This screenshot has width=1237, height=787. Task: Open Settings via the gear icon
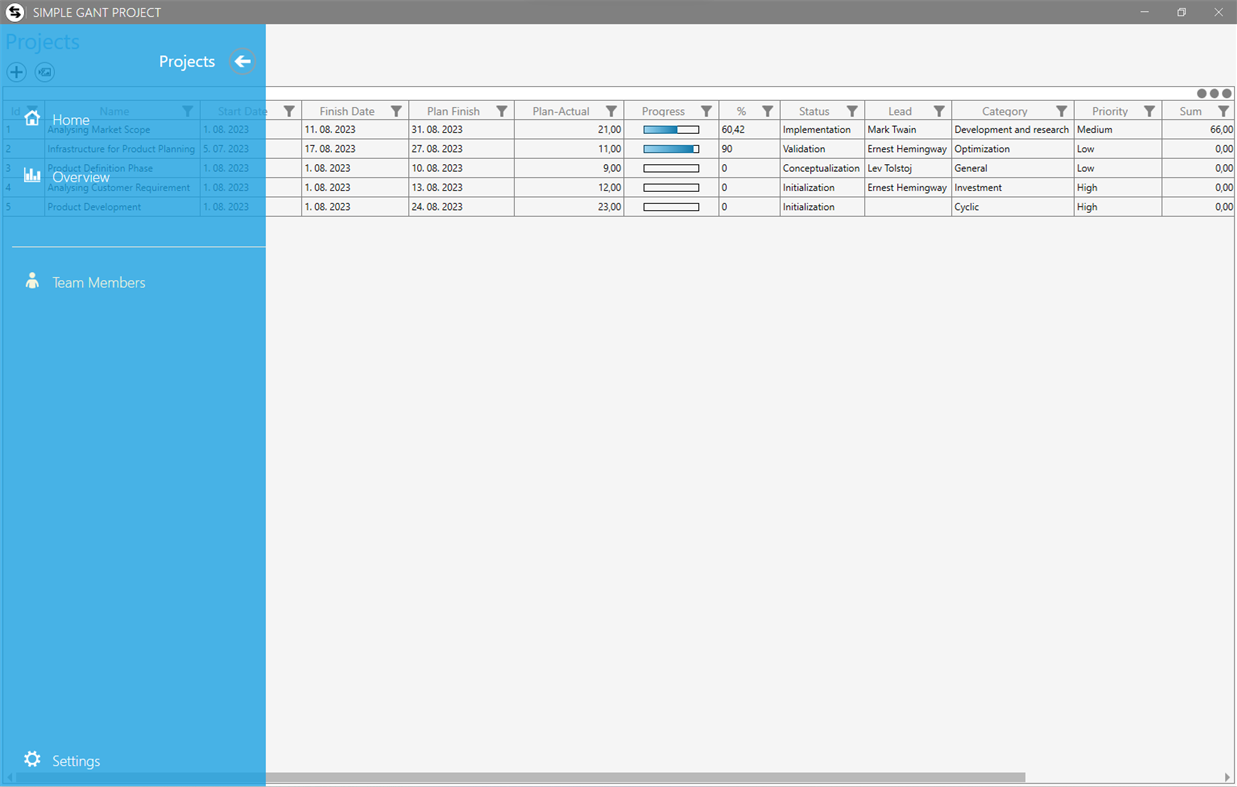33,760
